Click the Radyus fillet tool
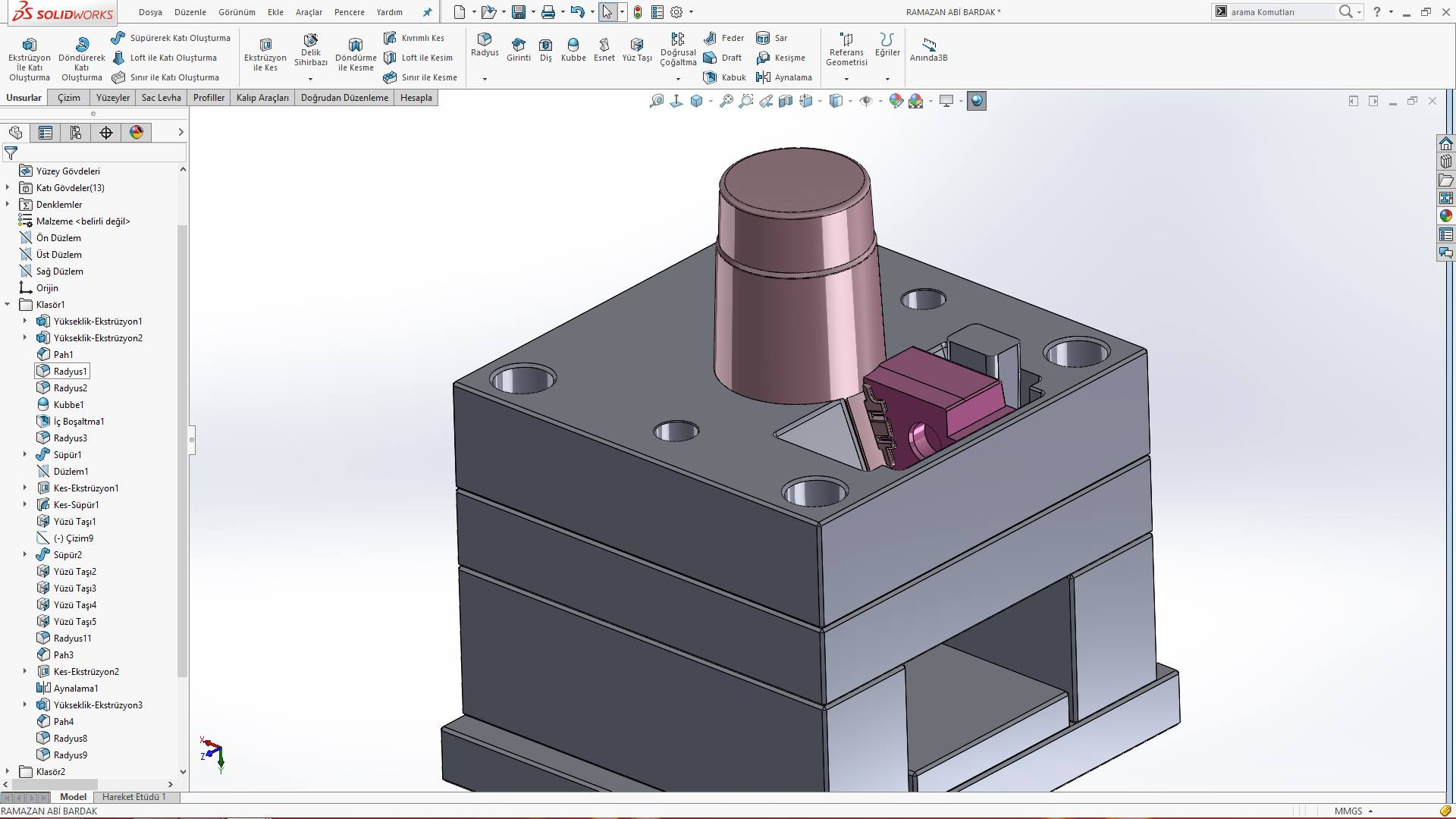1456x819 pixels. click(x=485, y=45)
